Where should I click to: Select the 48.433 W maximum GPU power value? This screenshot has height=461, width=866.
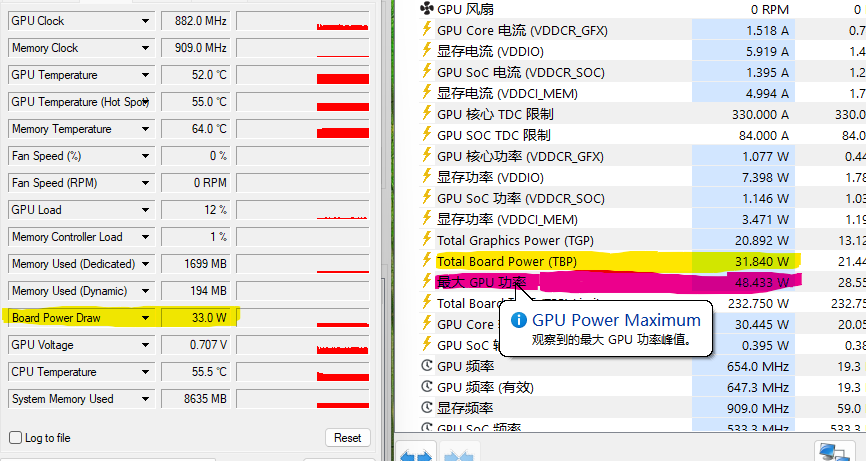(x=761, y=282)
